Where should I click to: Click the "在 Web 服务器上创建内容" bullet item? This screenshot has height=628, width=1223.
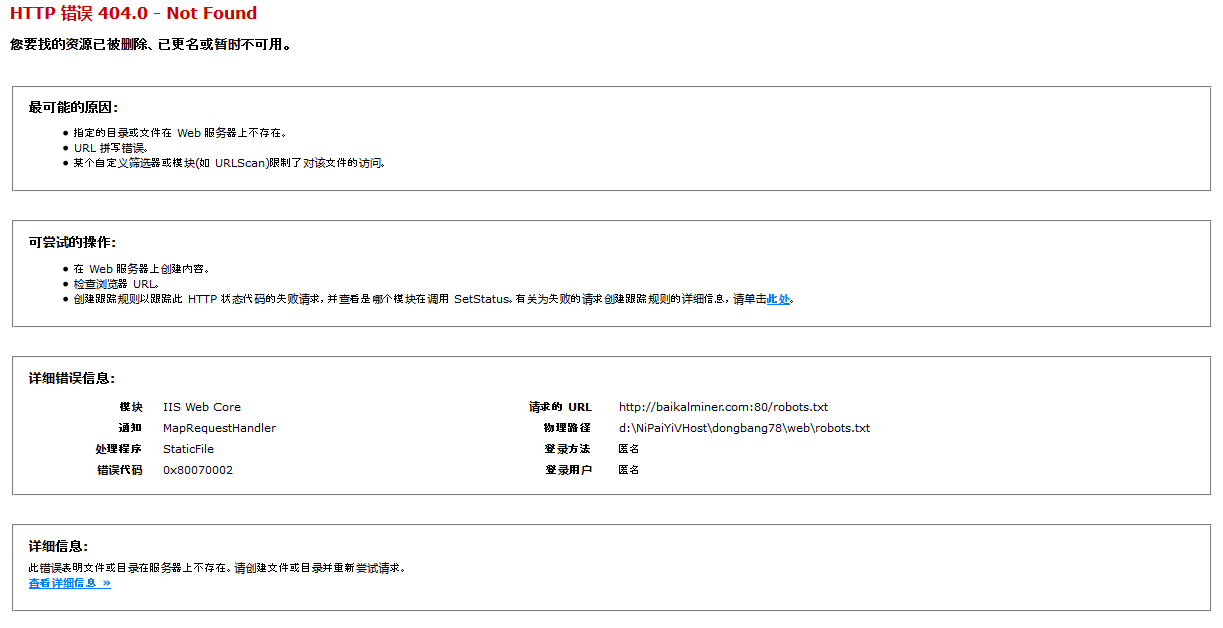140,269
